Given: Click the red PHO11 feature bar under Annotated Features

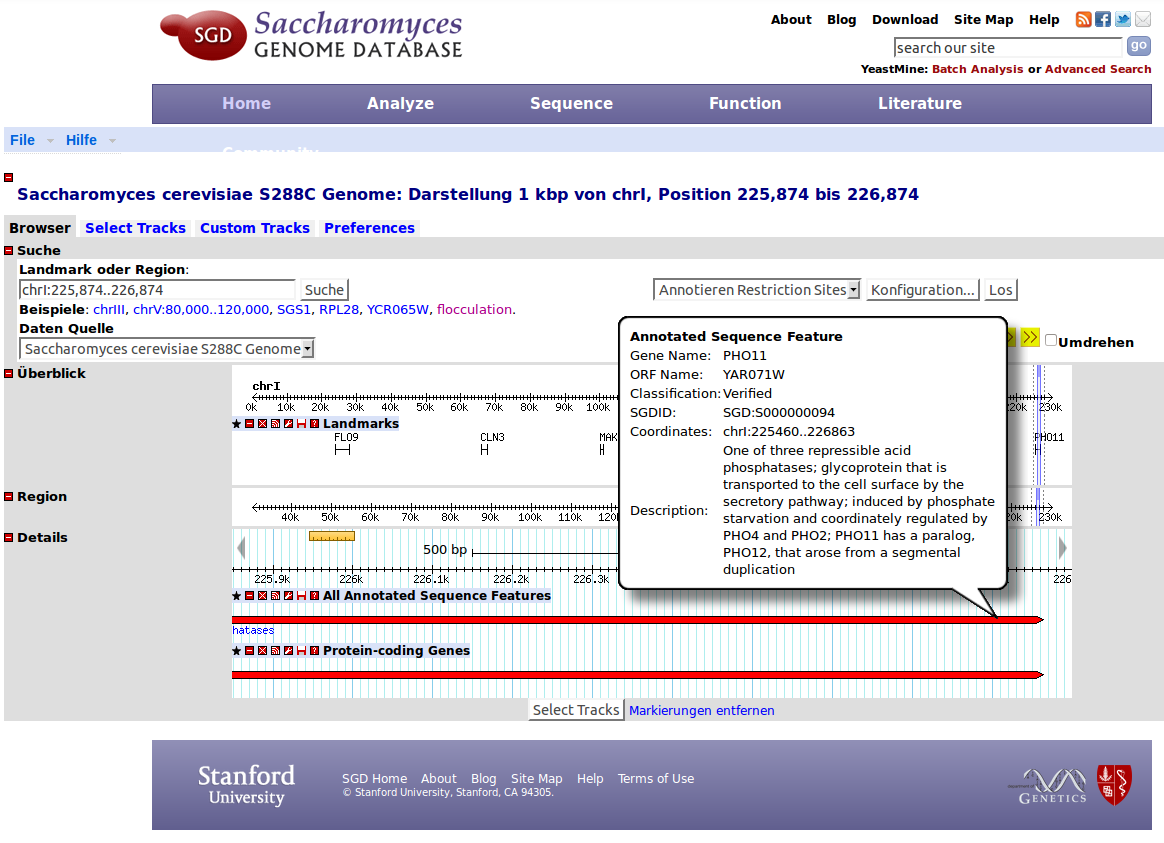Looking at the screenshot, I should pos(638,620).
